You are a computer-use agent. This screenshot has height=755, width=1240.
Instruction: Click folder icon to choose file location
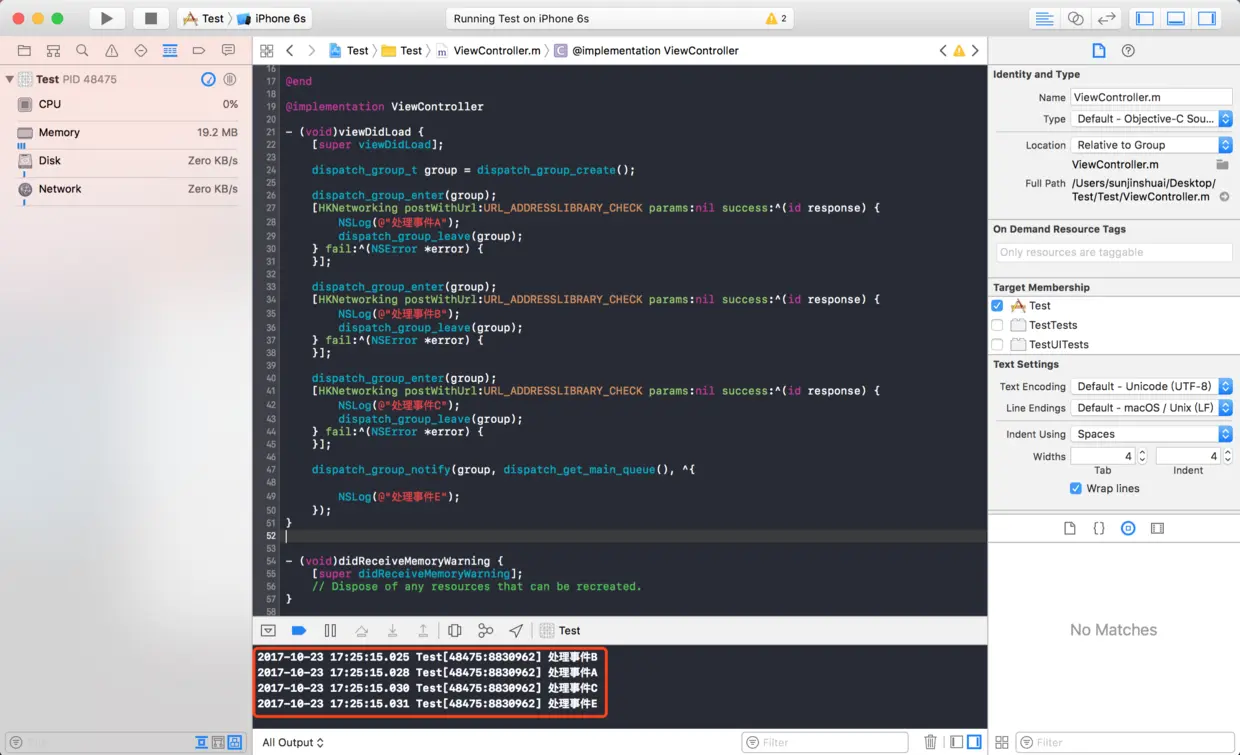[x=1222, y=164]
